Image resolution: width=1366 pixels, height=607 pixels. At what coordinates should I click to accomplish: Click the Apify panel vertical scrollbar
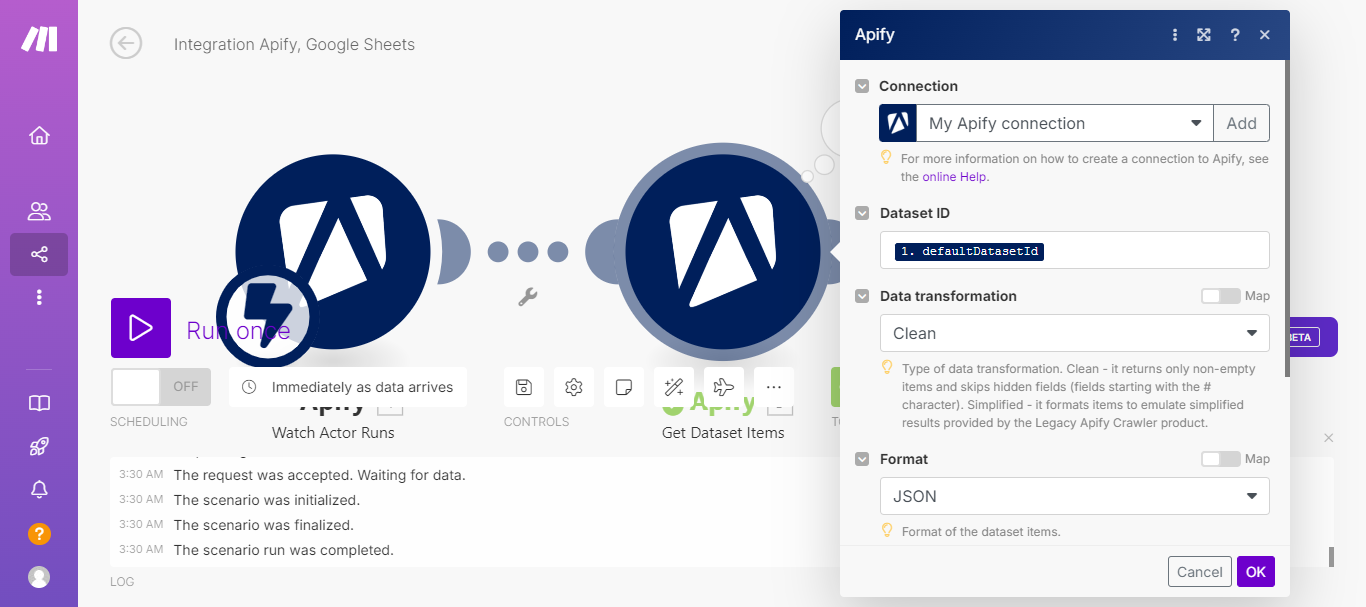point(1286,218)
